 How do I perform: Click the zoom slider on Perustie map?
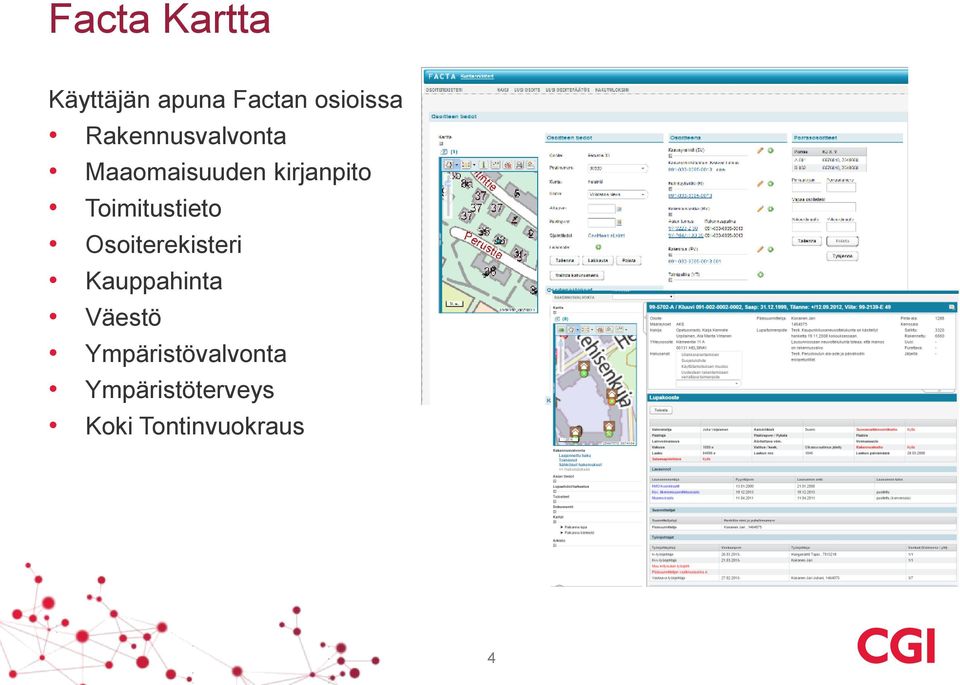(x=448, y=196)
